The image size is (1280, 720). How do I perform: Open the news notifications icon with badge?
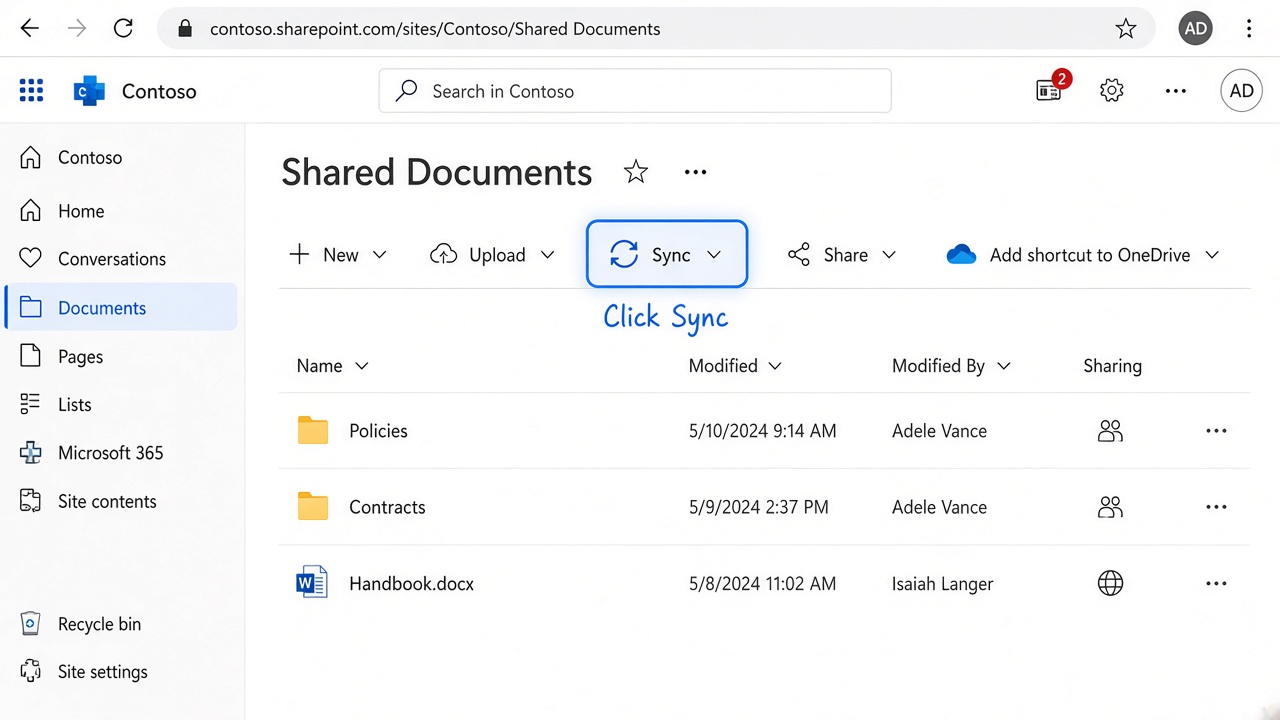1049,90
